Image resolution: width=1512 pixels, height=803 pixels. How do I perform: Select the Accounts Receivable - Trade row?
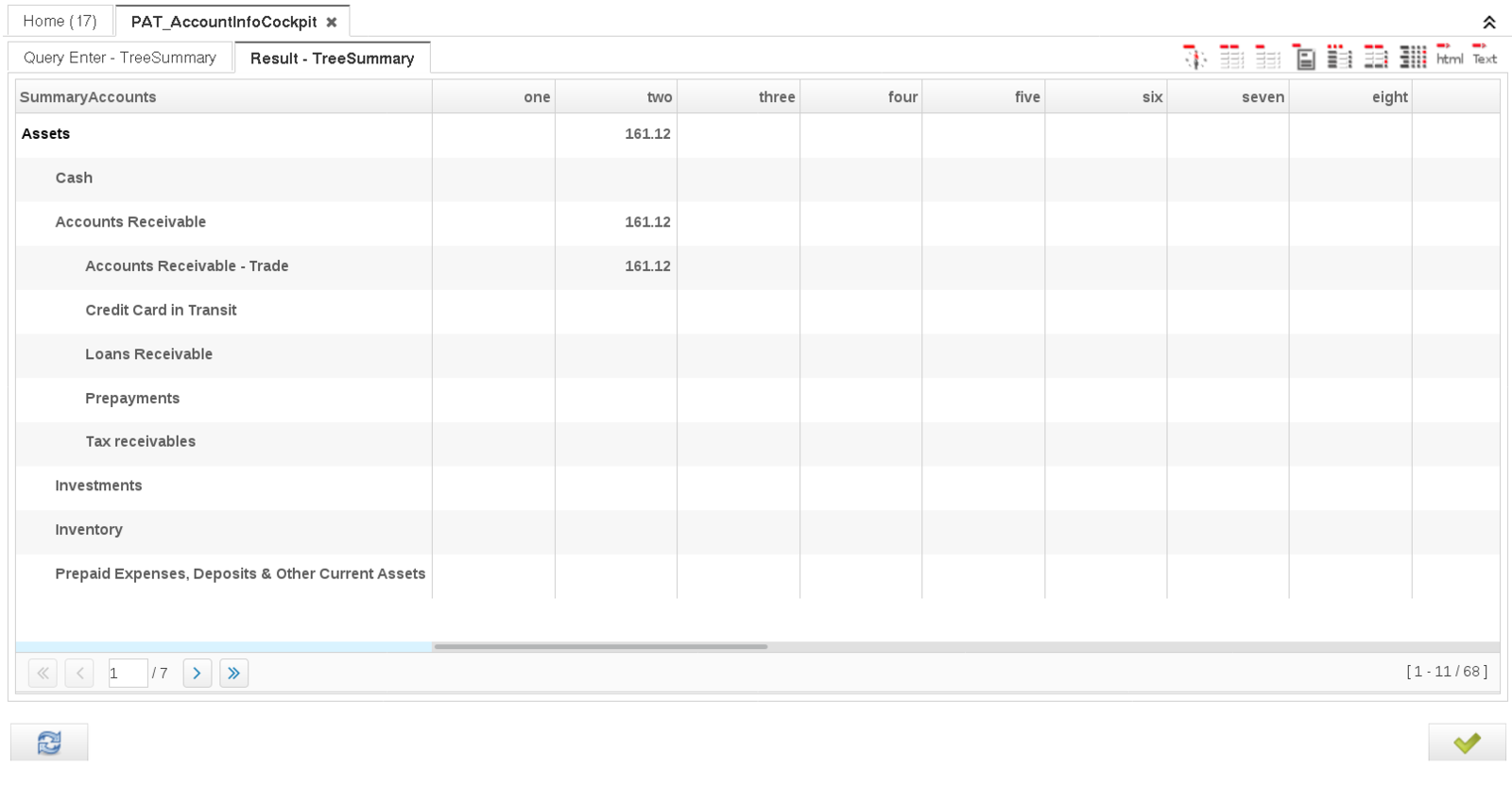186,266
